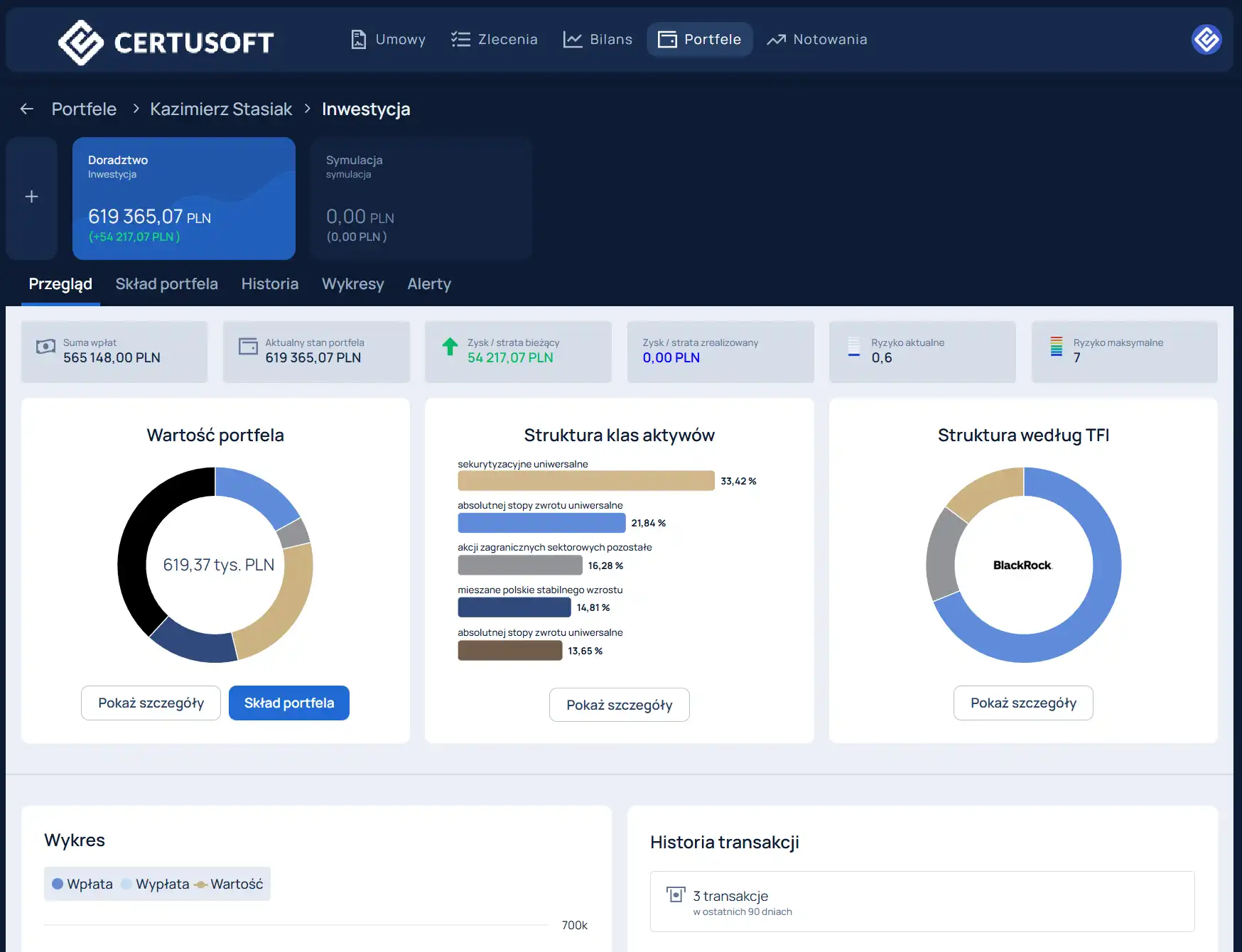Switch to the Skład portfela tab

tap(166, 284)
